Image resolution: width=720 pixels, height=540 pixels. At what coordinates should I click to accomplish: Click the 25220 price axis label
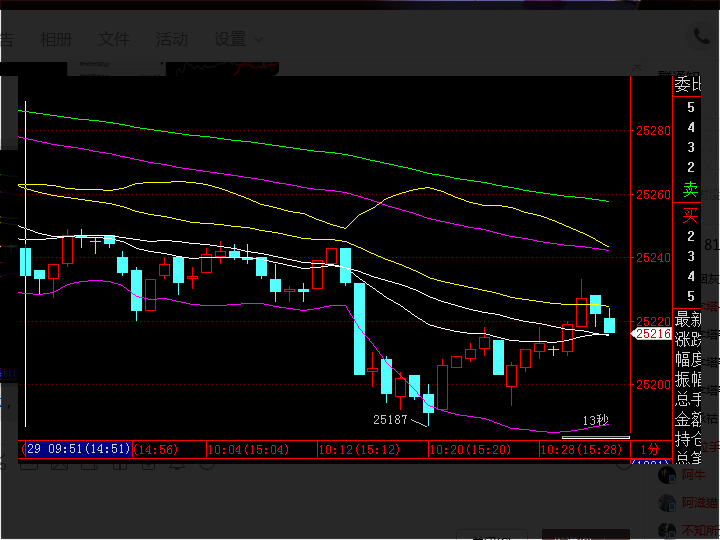[x=653, y=321]
